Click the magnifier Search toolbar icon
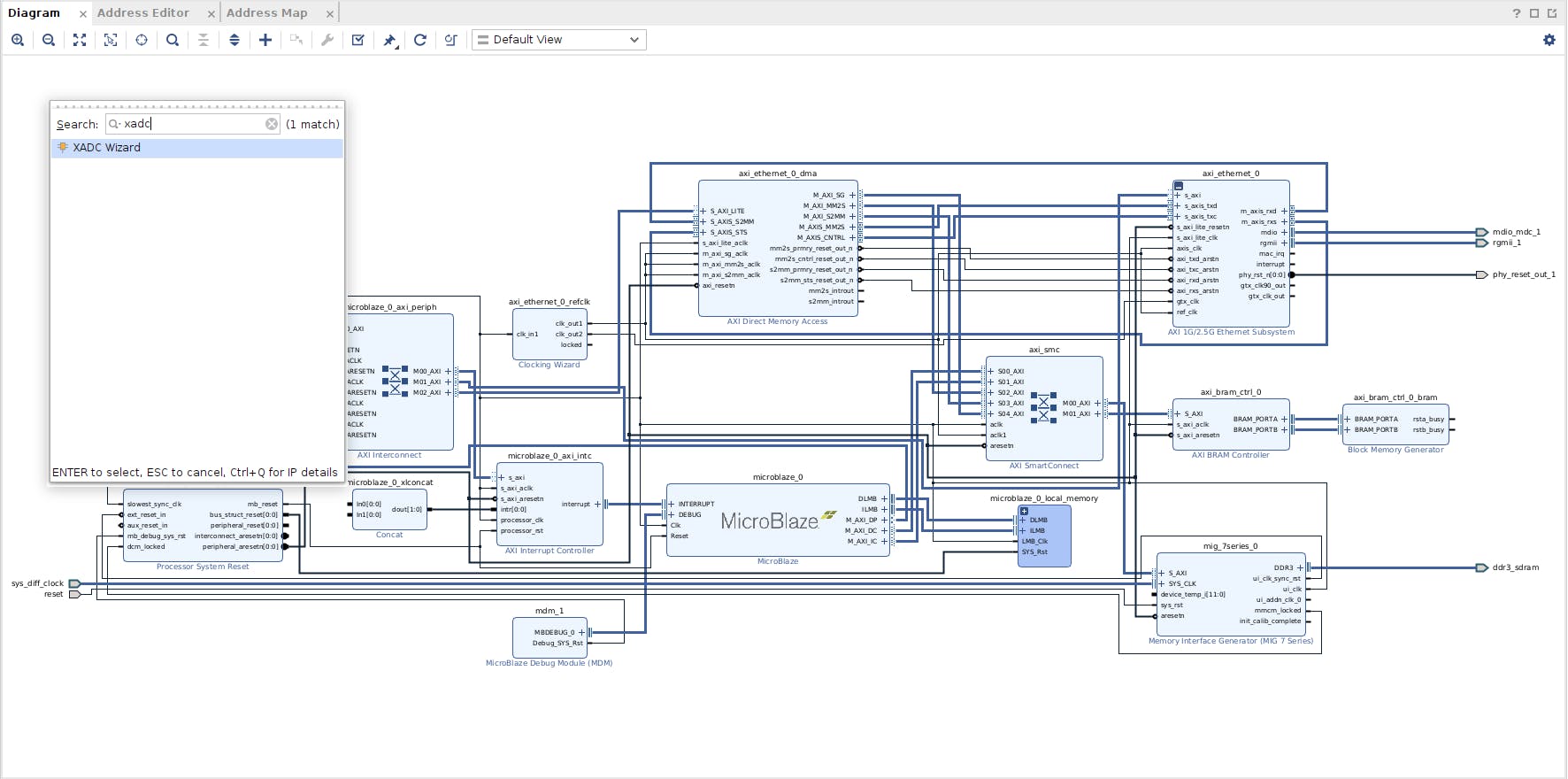The width and height of the screenshot is (1568, 779). pyautogui.click(x=173, y=40)
